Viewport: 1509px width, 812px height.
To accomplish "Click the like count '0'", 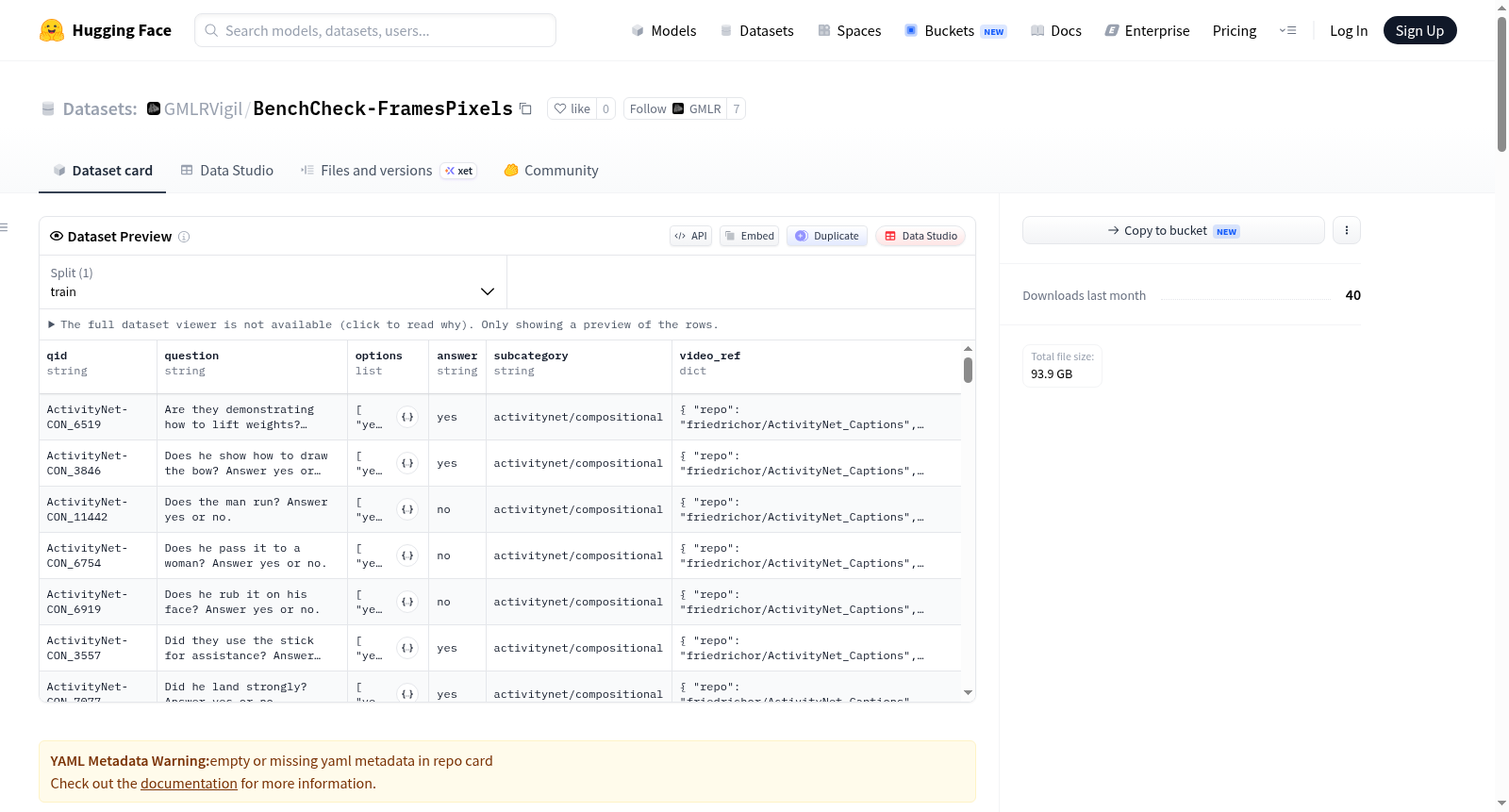I will point(606,108).
